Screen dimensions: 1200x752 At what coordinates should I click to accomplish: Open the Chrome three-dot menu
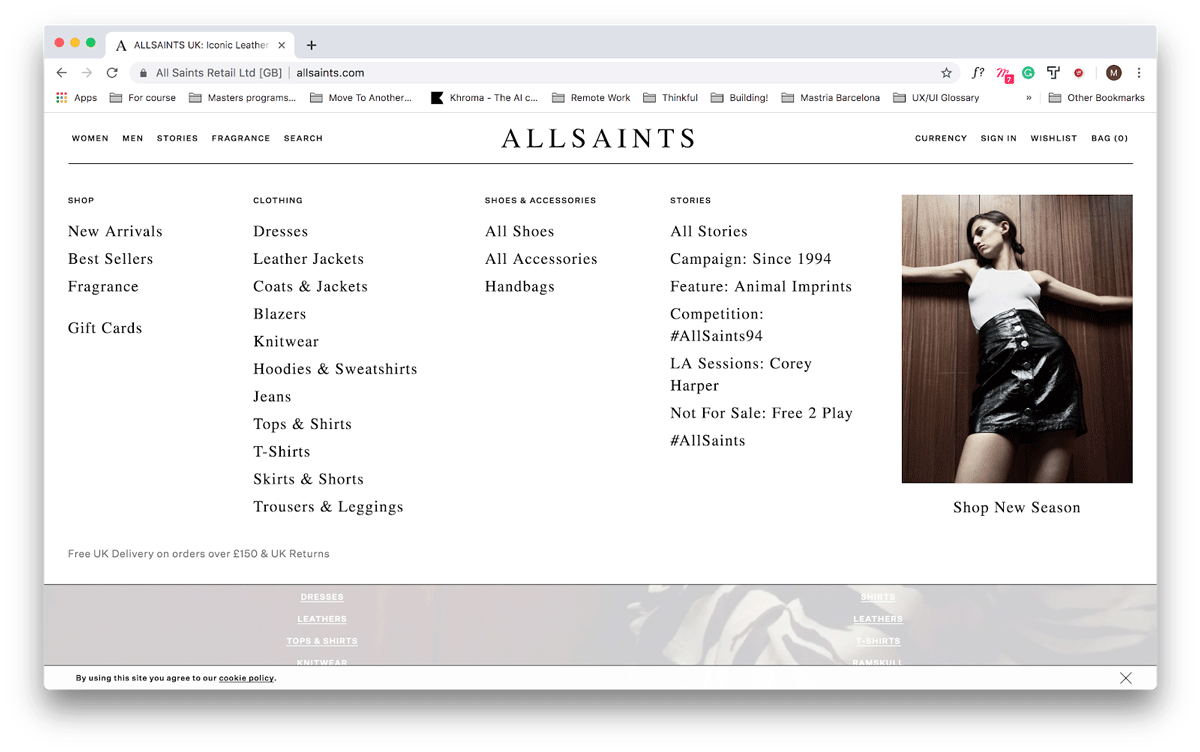point(1138,72)
